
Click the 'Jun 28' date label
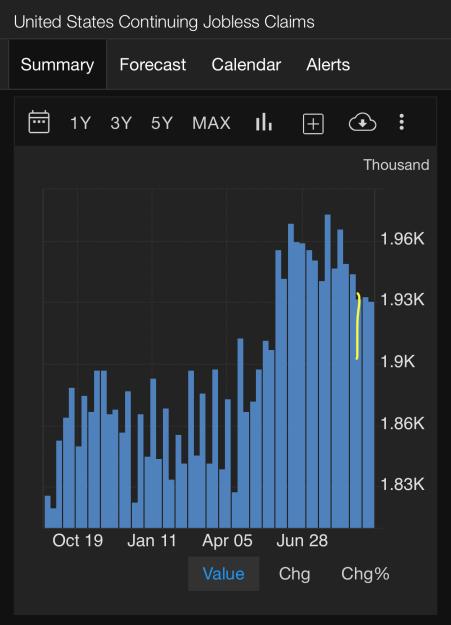(302, 541)
